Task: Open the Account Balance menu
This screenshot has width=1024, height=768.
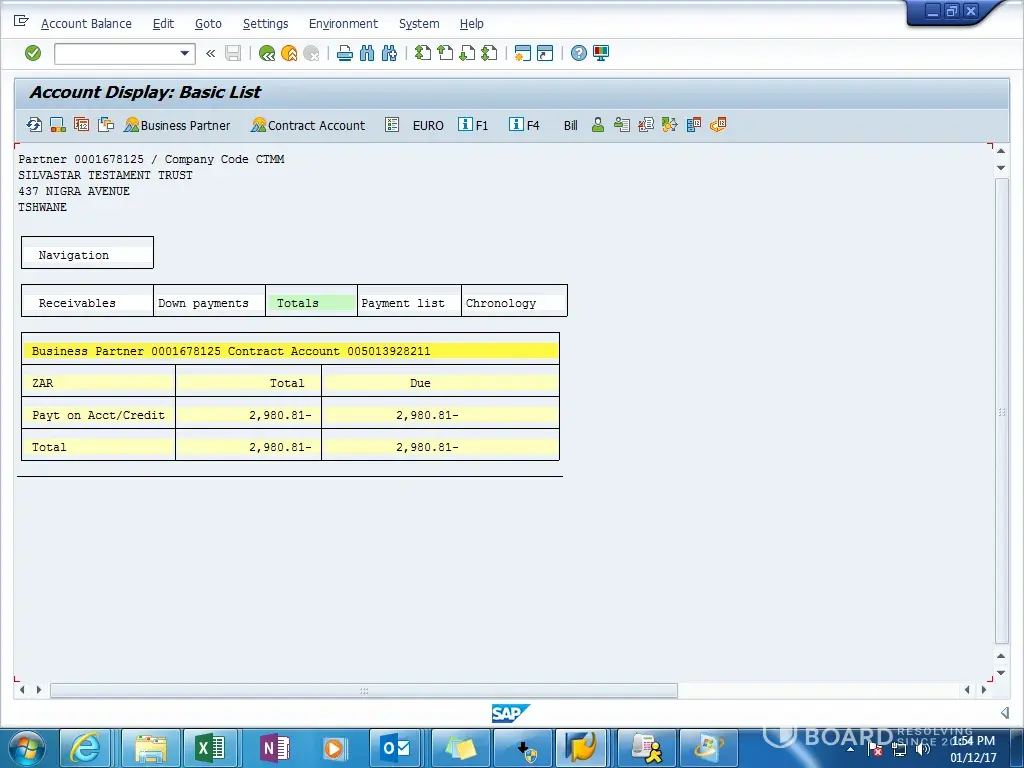Action: tap(85, 23)
